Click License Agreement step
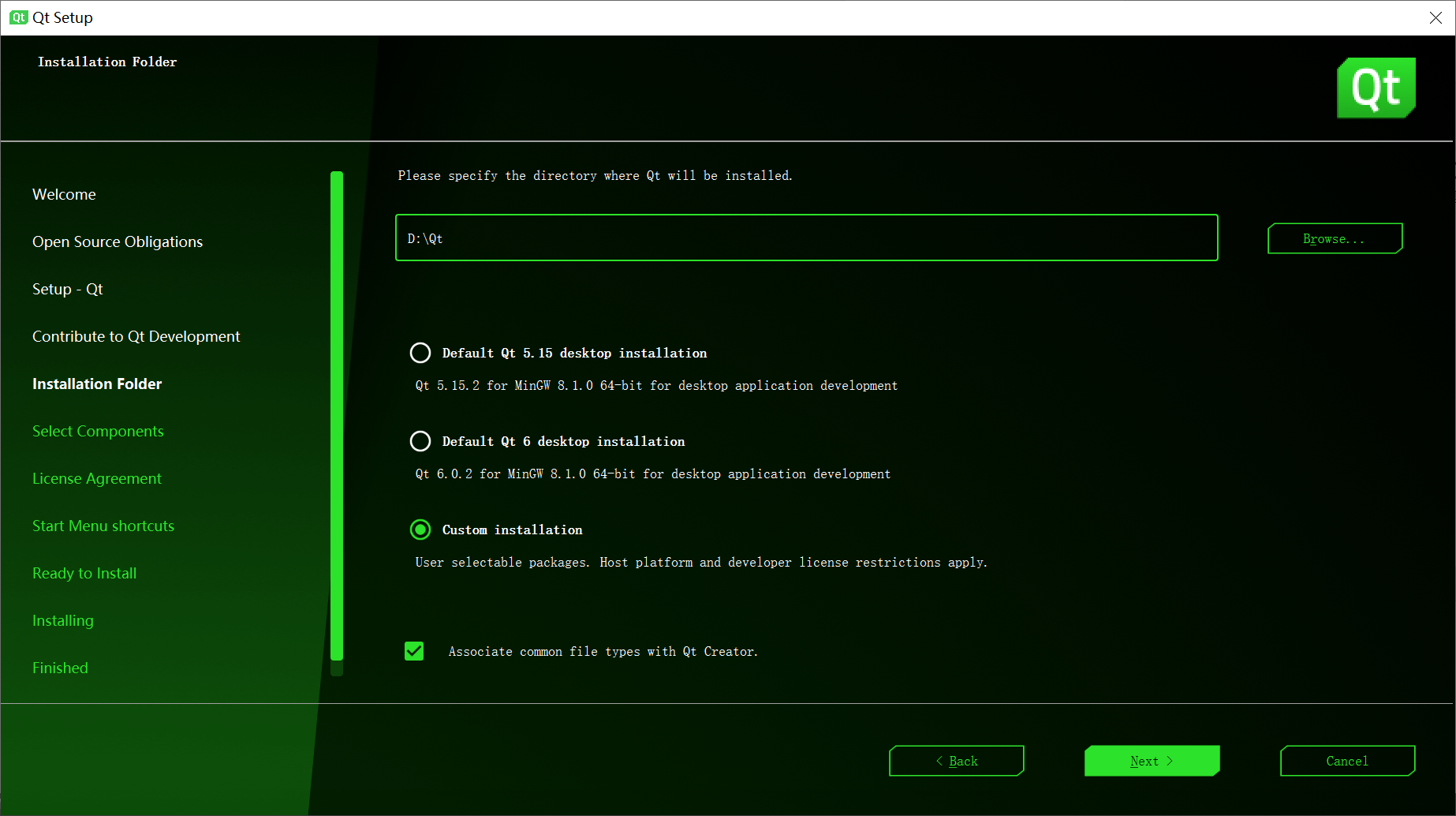This screenshot has height=816, width=1456. click(x=97, y=478)
